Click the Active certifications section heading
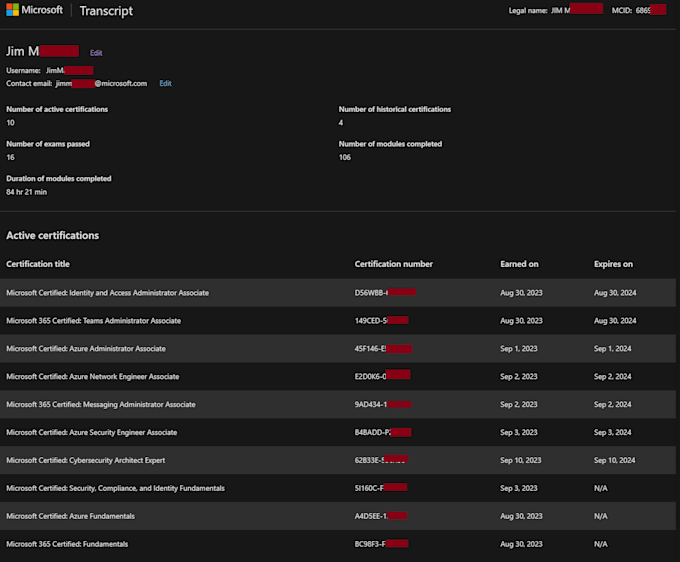 (x=52, y=236)
